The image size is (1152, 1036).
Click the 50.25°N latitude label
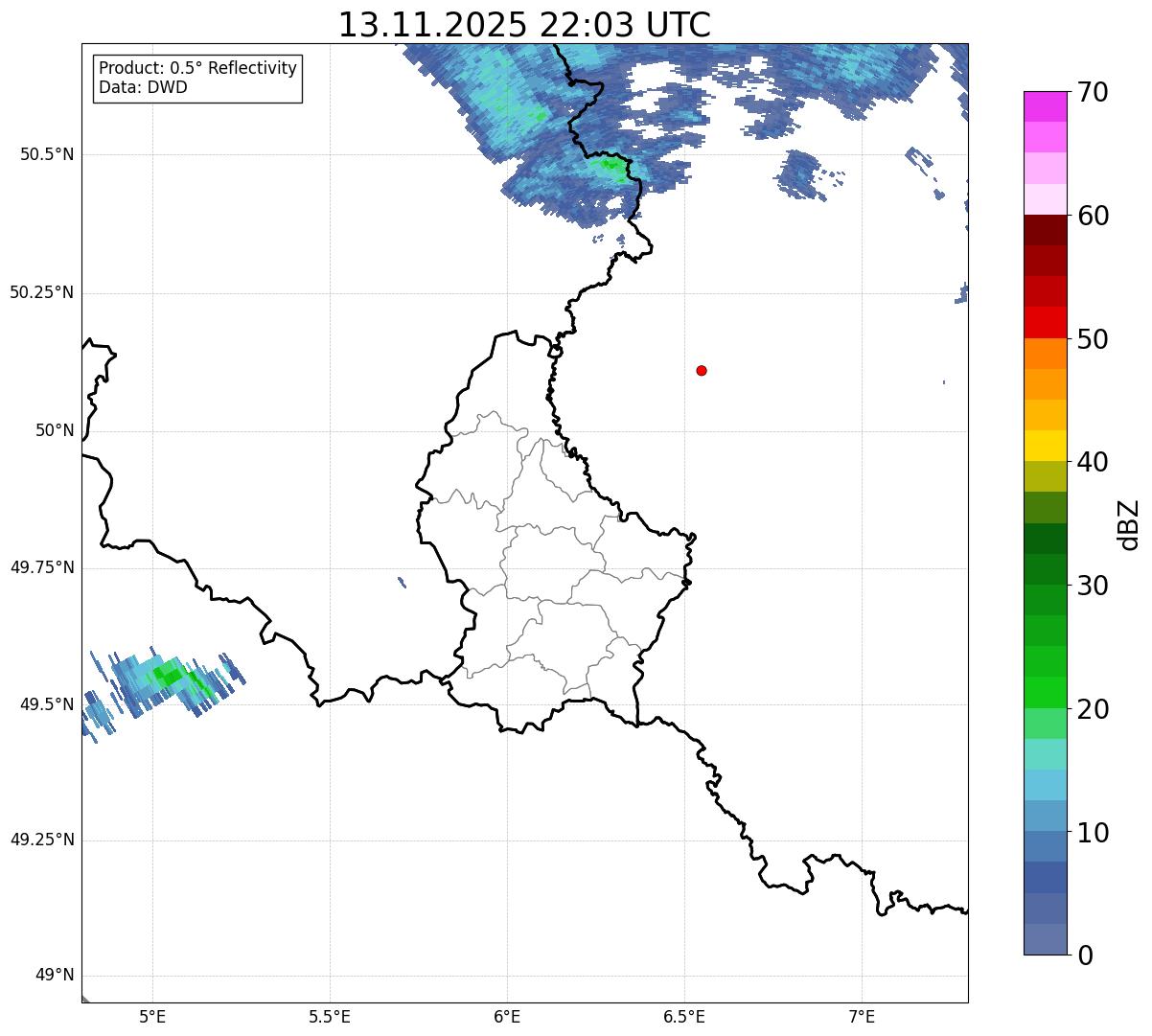42,292
